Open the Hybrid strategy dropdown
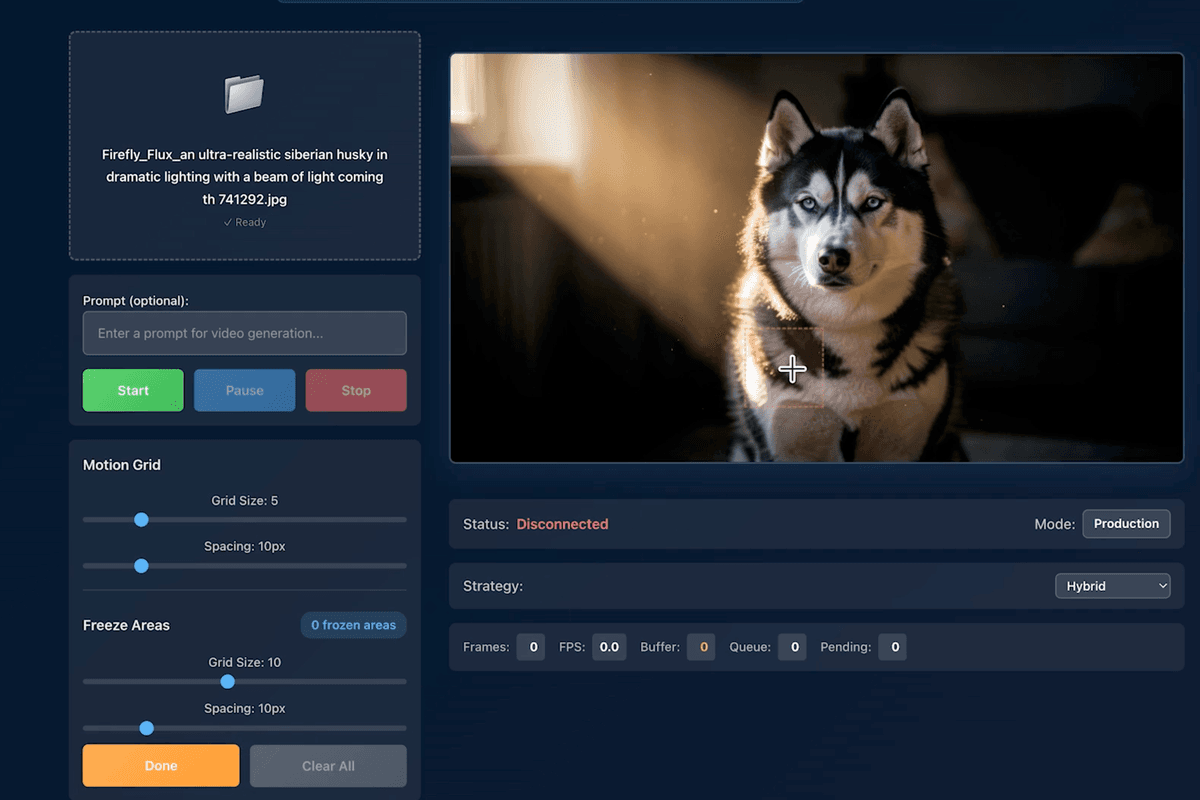The width and height of the screenshot is (1200, 800). [1112, 586]
